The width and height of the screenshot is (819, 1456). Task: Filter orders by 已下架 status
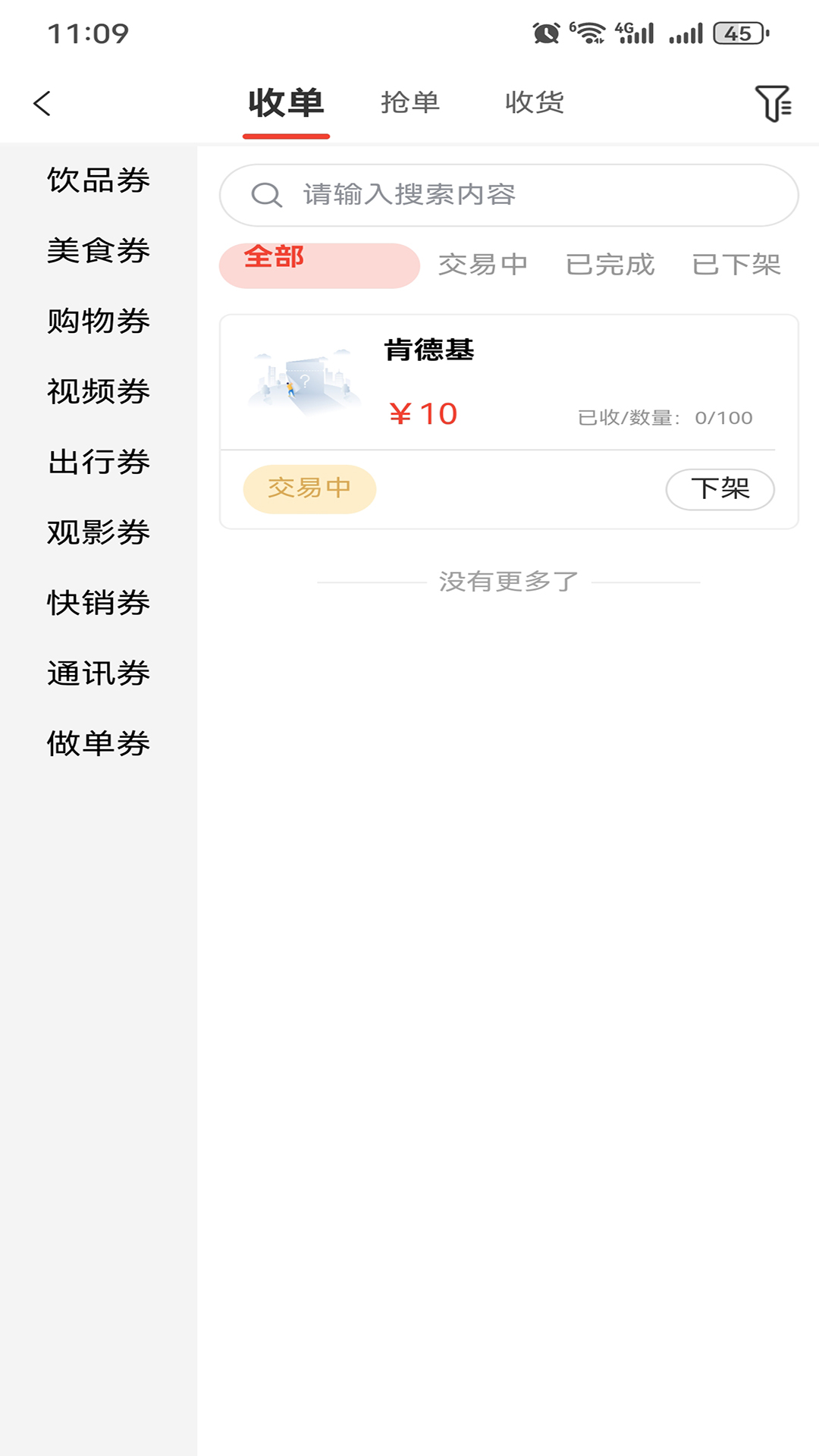(x=736, y=265)
